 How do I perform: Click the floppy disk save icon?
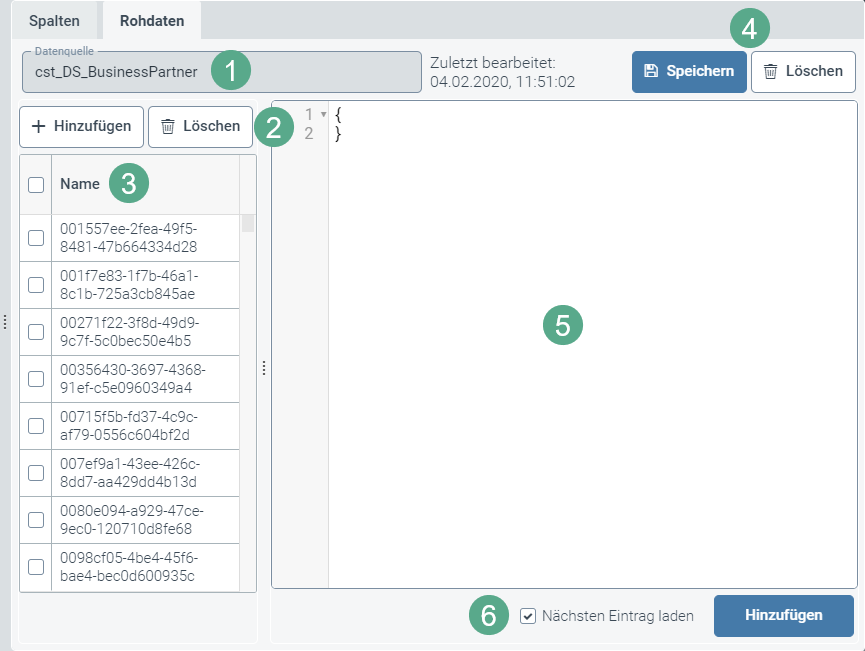[651, 71]
